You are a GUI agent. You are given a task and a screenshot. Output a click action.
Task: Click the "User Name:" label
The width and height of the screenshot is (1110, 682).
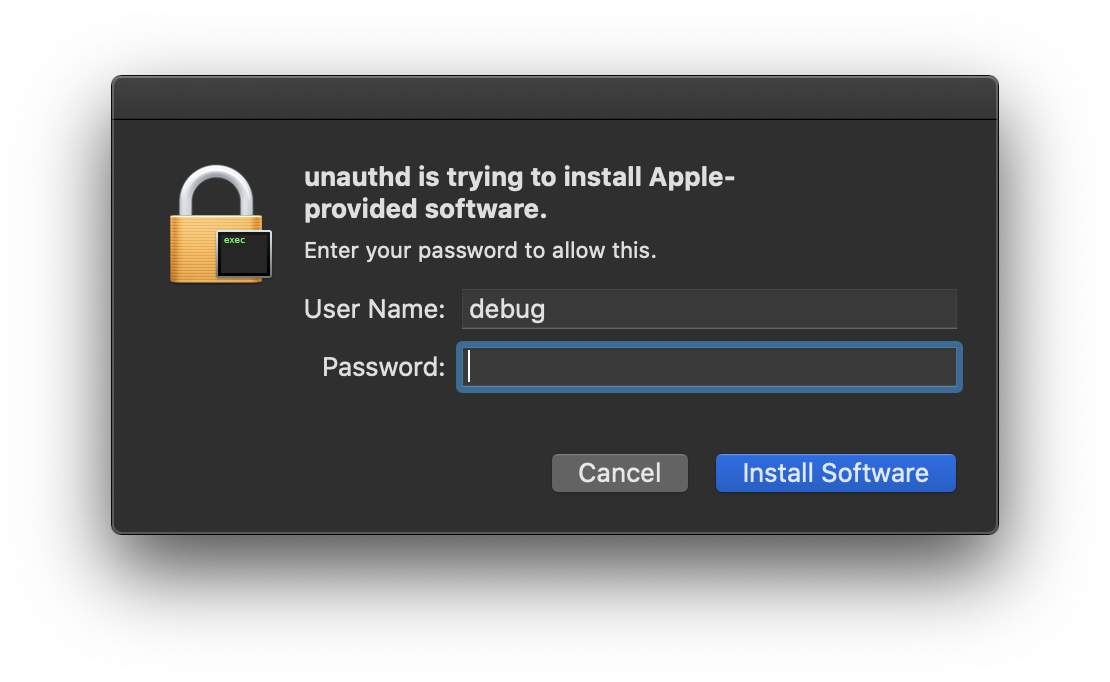click(x=374, y=309)
